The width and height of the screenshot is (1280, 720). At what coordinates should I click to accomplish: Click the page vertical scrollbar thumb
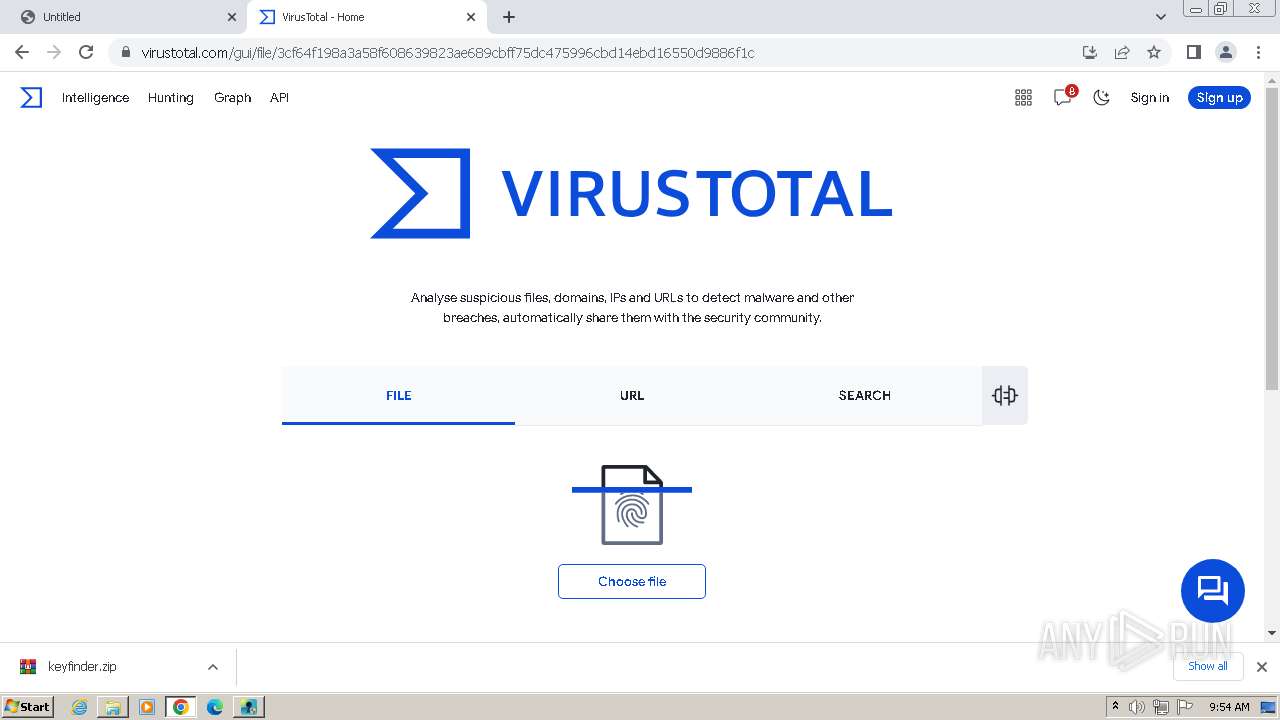tap(1271, 238)
